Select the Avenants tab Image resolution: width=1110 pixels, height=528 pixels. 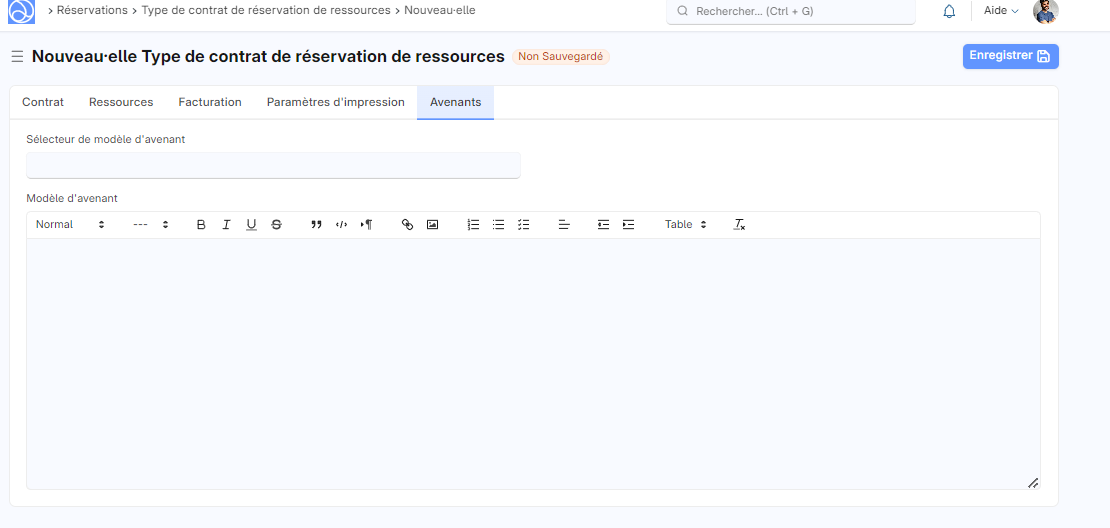(x=455, y=102)
